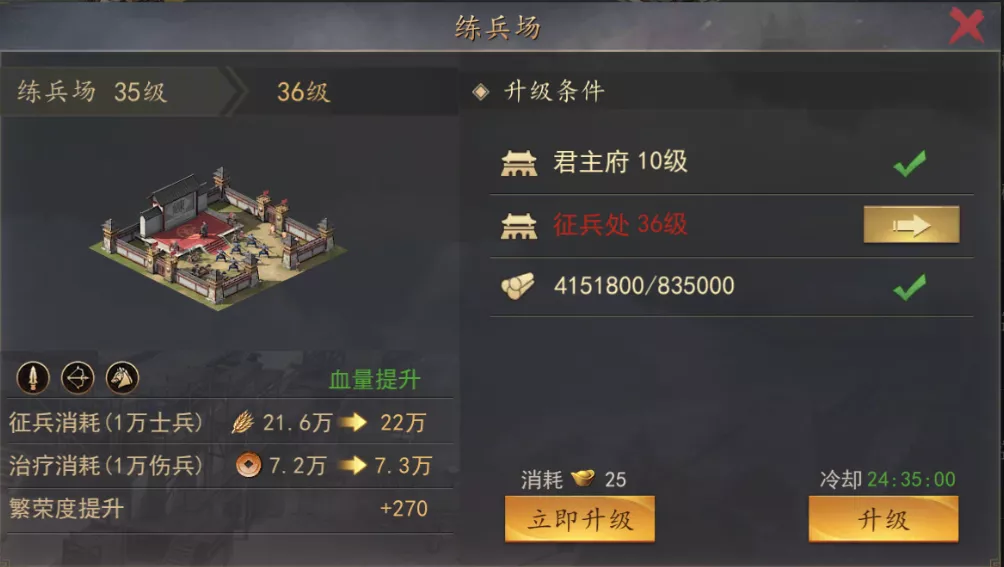This screenshot has height=567, width=1004.
Task: Click the wood logs resource icon
Action: (x=517, y=286)
